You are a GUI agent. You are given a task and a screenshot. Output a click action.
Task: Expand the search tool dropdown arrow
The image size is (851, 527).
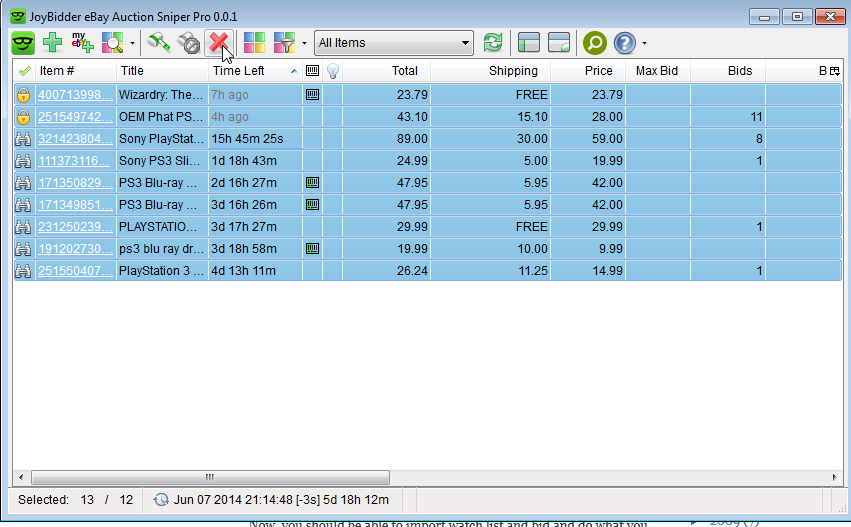pyautogui.click(x=132, y=43)
